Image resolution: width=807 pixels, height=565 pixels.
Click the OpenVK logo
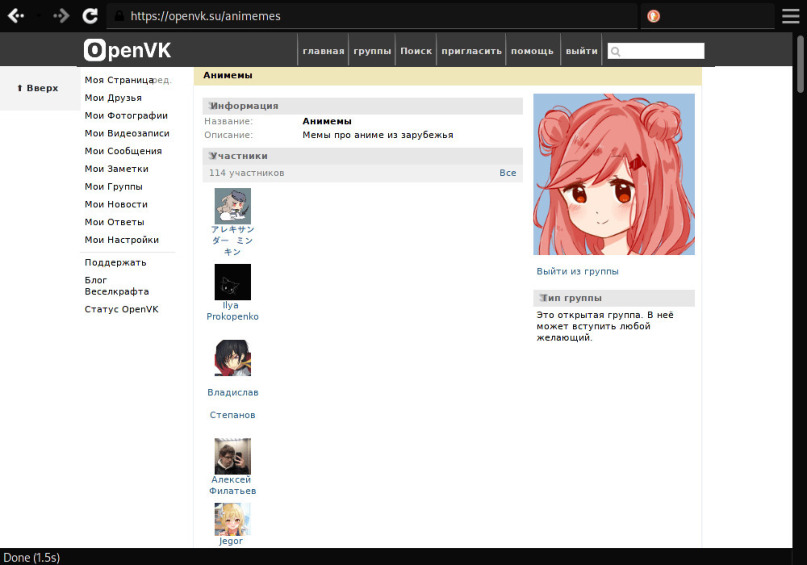pyautogui.click(x=127, y=50)
